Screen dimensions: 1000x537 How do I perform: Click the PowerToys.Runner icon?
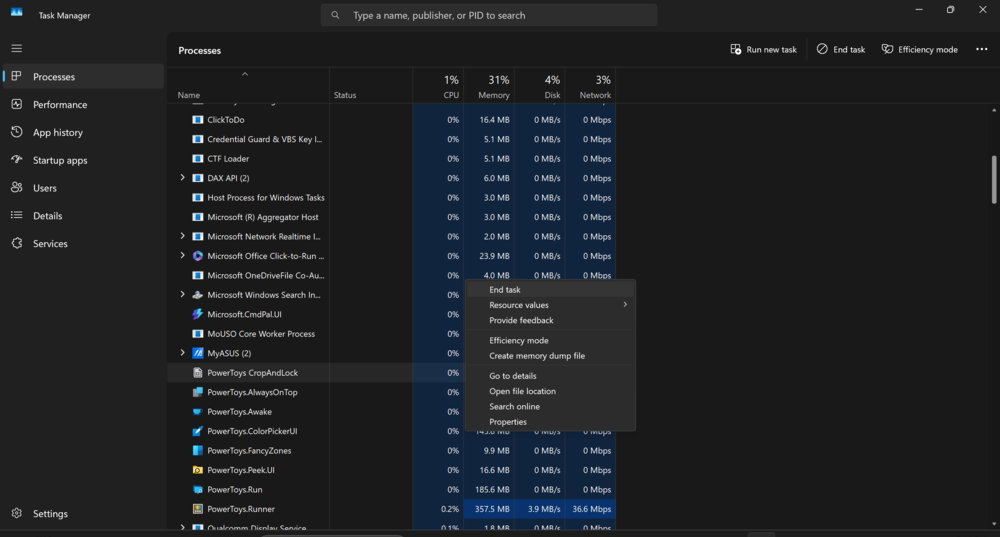(198, 509)
